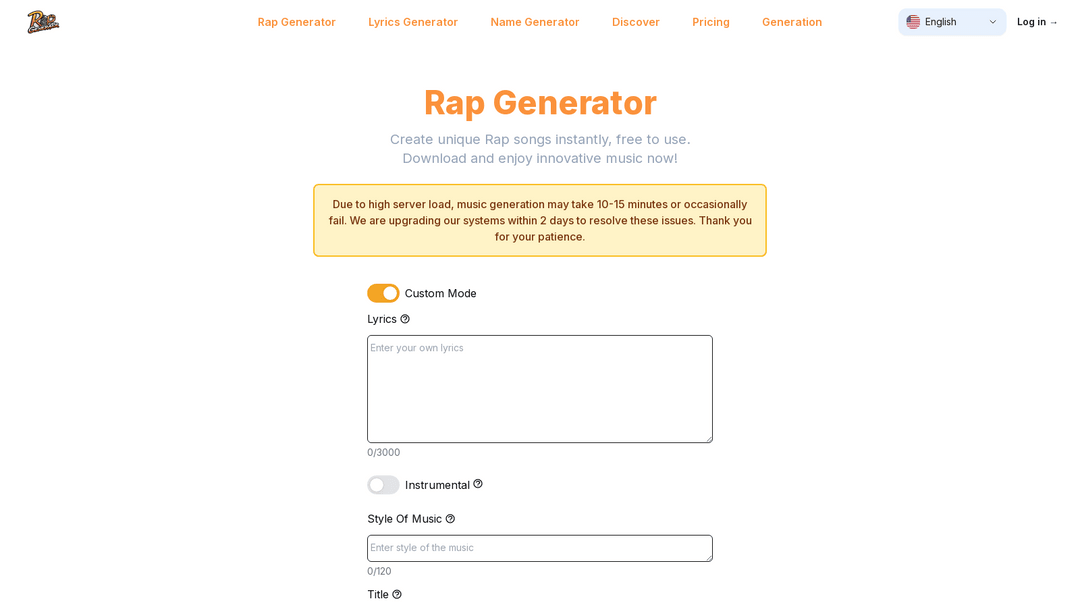The width and height of the screenshot is (1080, 608).
Task: Click the Style Of Music input field
Action: click(x=540, y=548)
